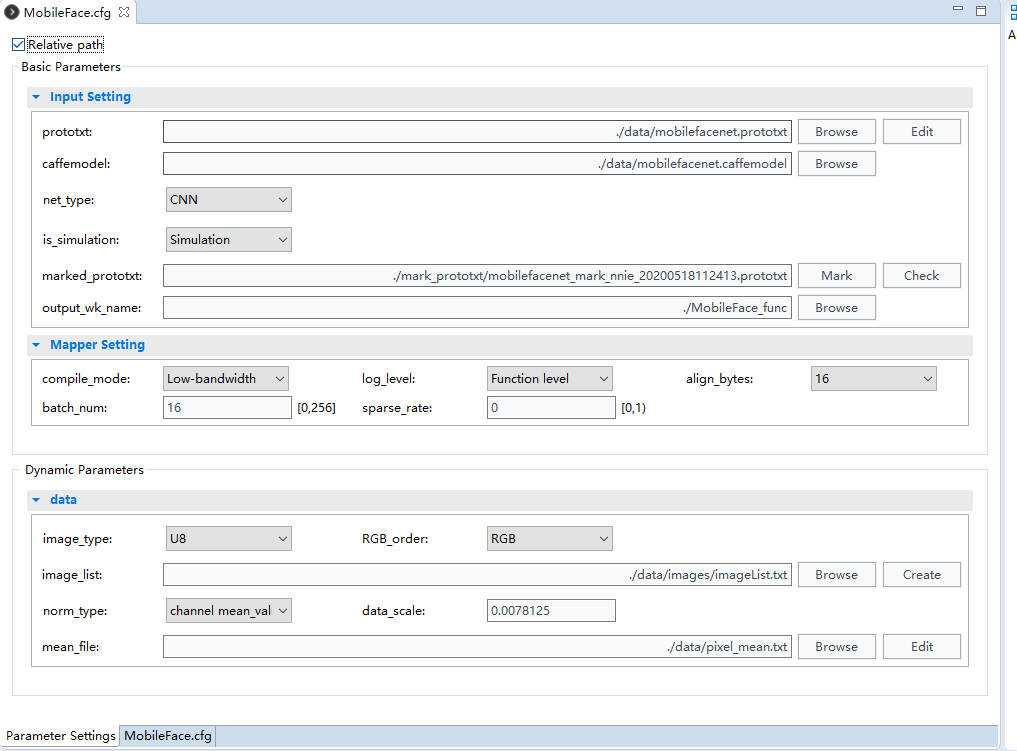Browse for the prototxt file

coord(836,132)
